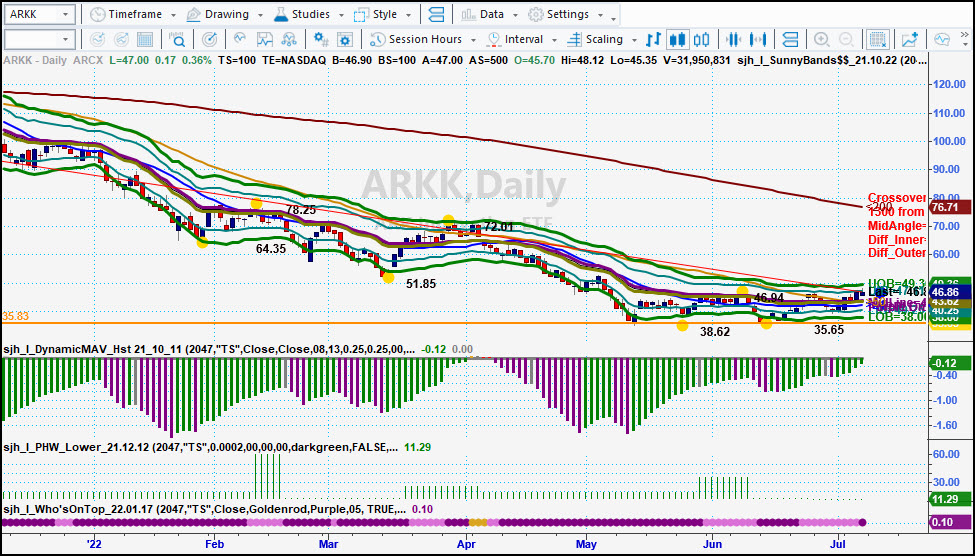975x556 pixels.
Task: Click the 0.10 Who'sOnTop axis label
Action: point(949,524)
